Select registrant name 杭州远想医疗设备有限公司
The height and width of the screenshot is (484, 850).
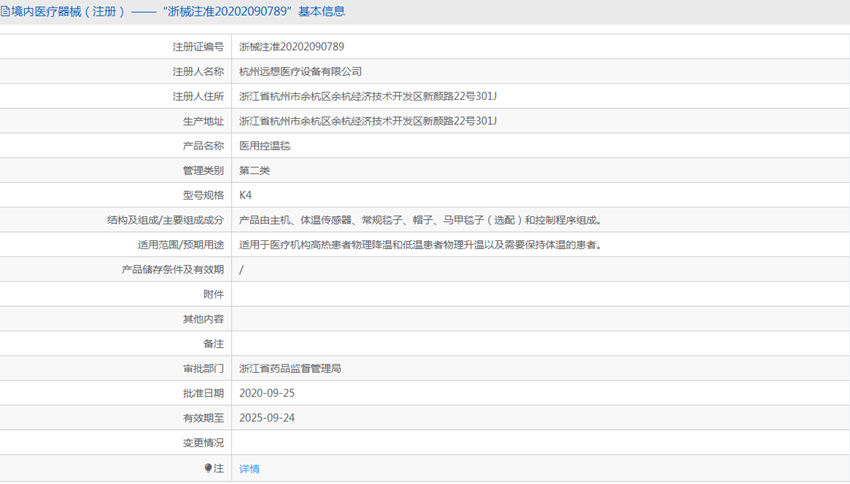click(300, 72)
